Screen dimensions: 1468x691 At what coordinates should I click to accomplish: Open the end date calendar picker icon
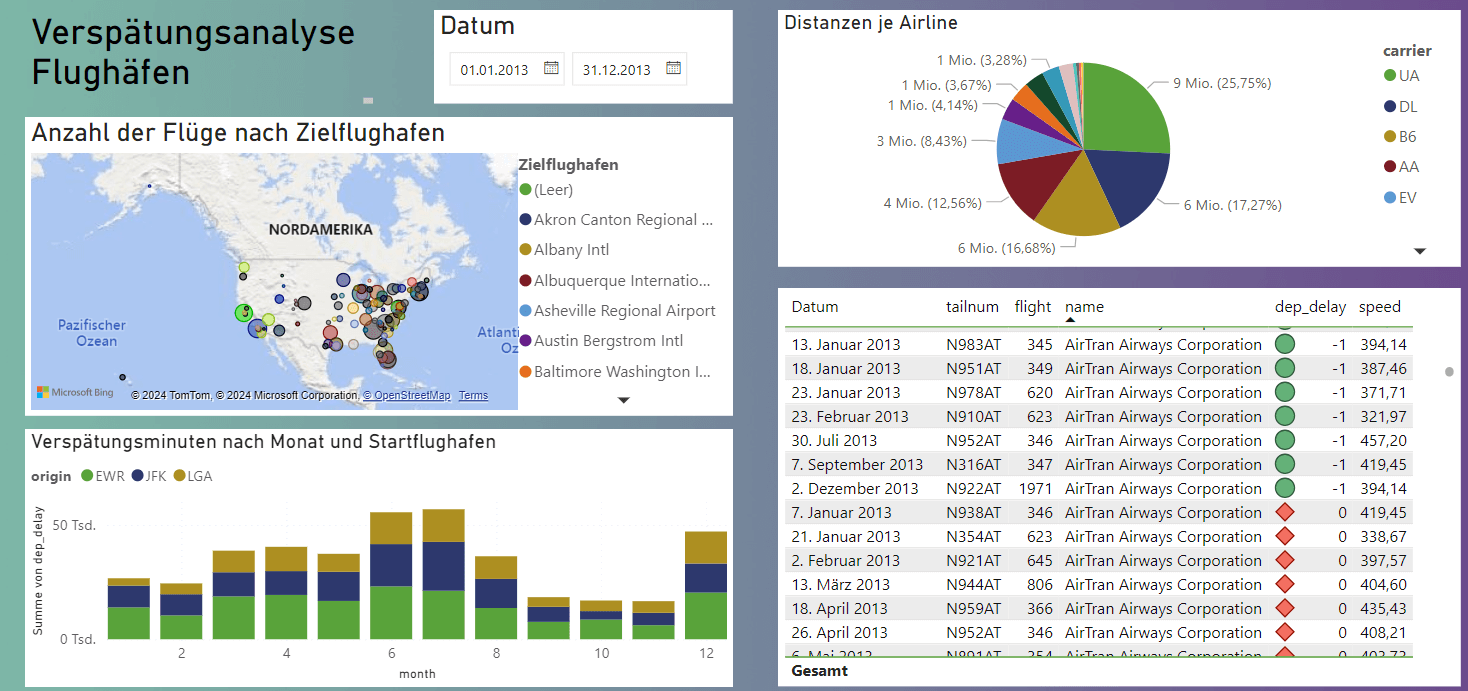pos(674,68)
